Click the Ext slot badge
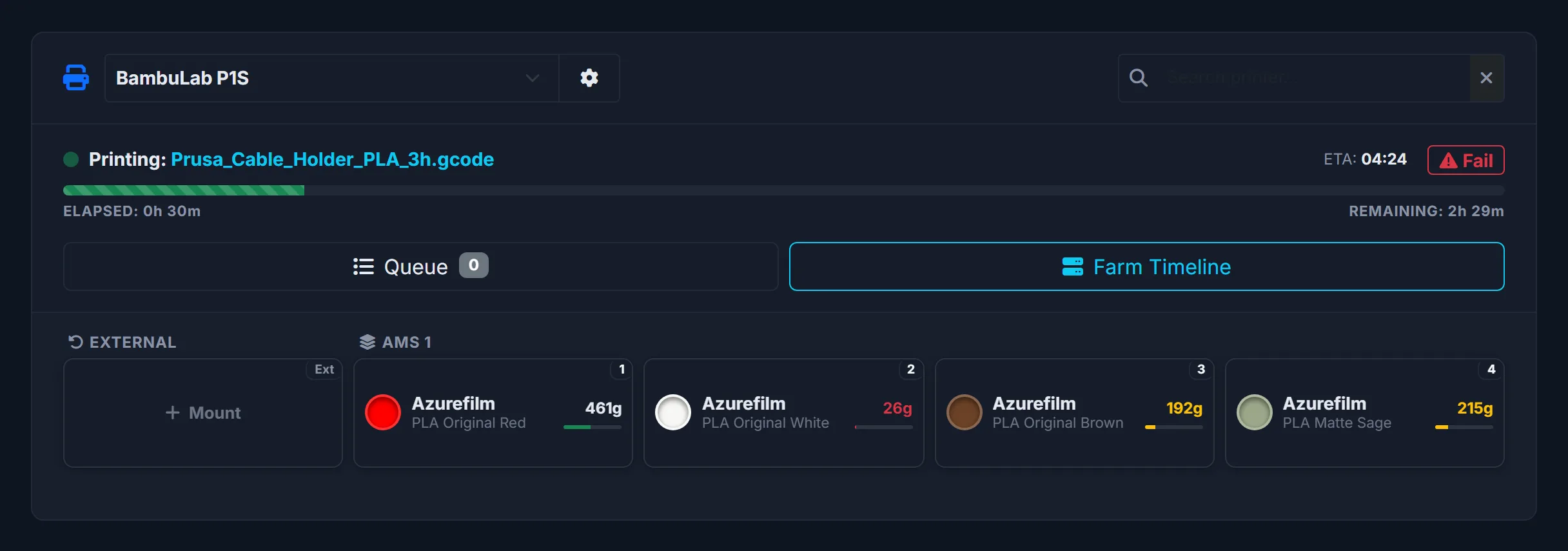 [x=324, y=370]
